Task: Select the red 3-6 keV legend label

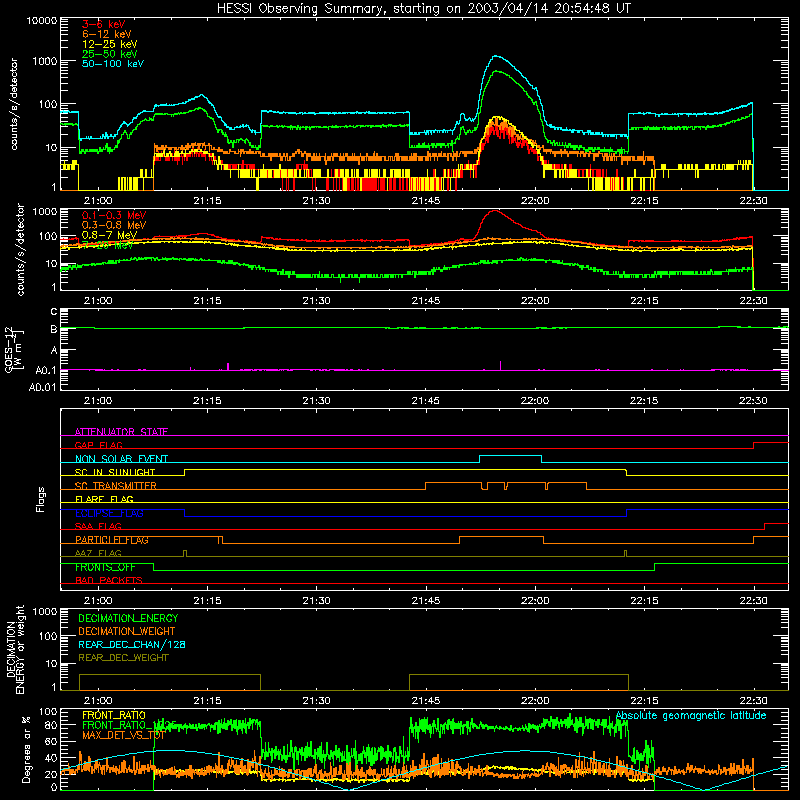Action: coord(104,24)
